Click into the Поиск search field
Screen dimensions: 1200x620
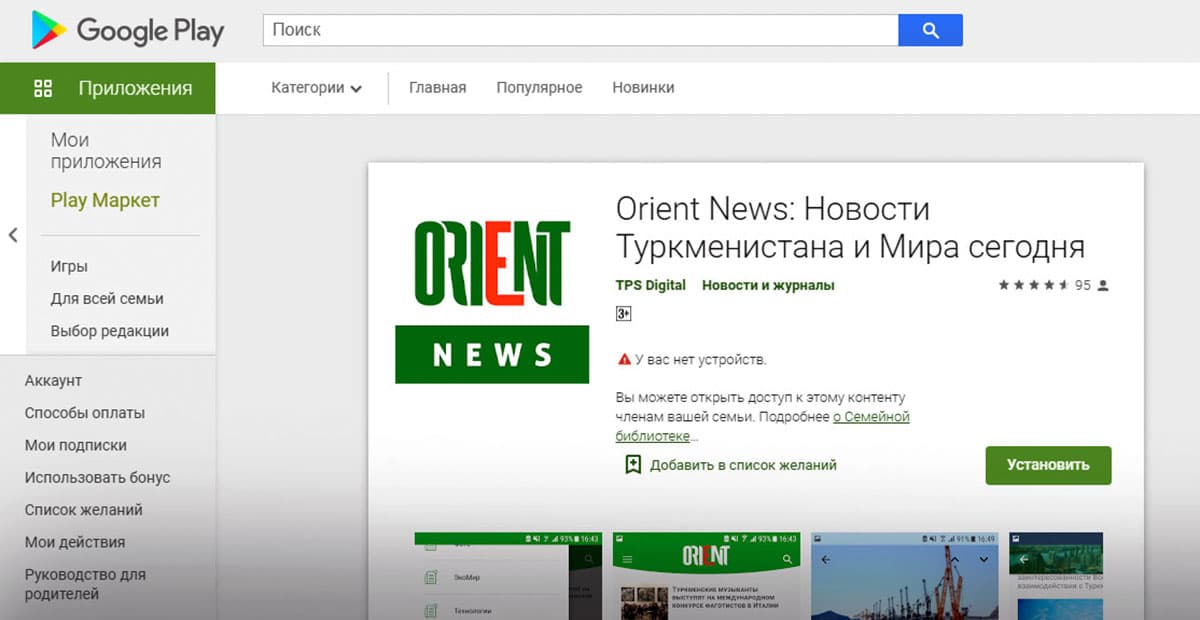coord(580,30)
